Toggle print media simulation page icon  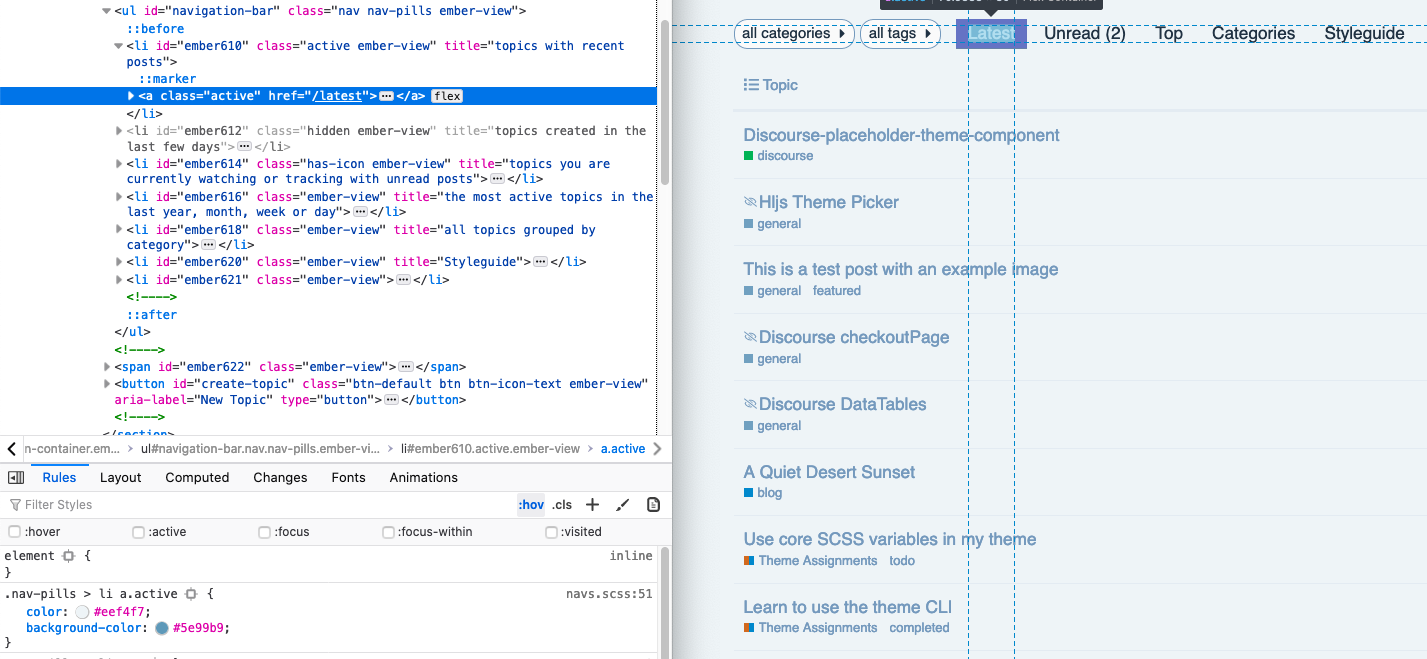coord(653,505)
